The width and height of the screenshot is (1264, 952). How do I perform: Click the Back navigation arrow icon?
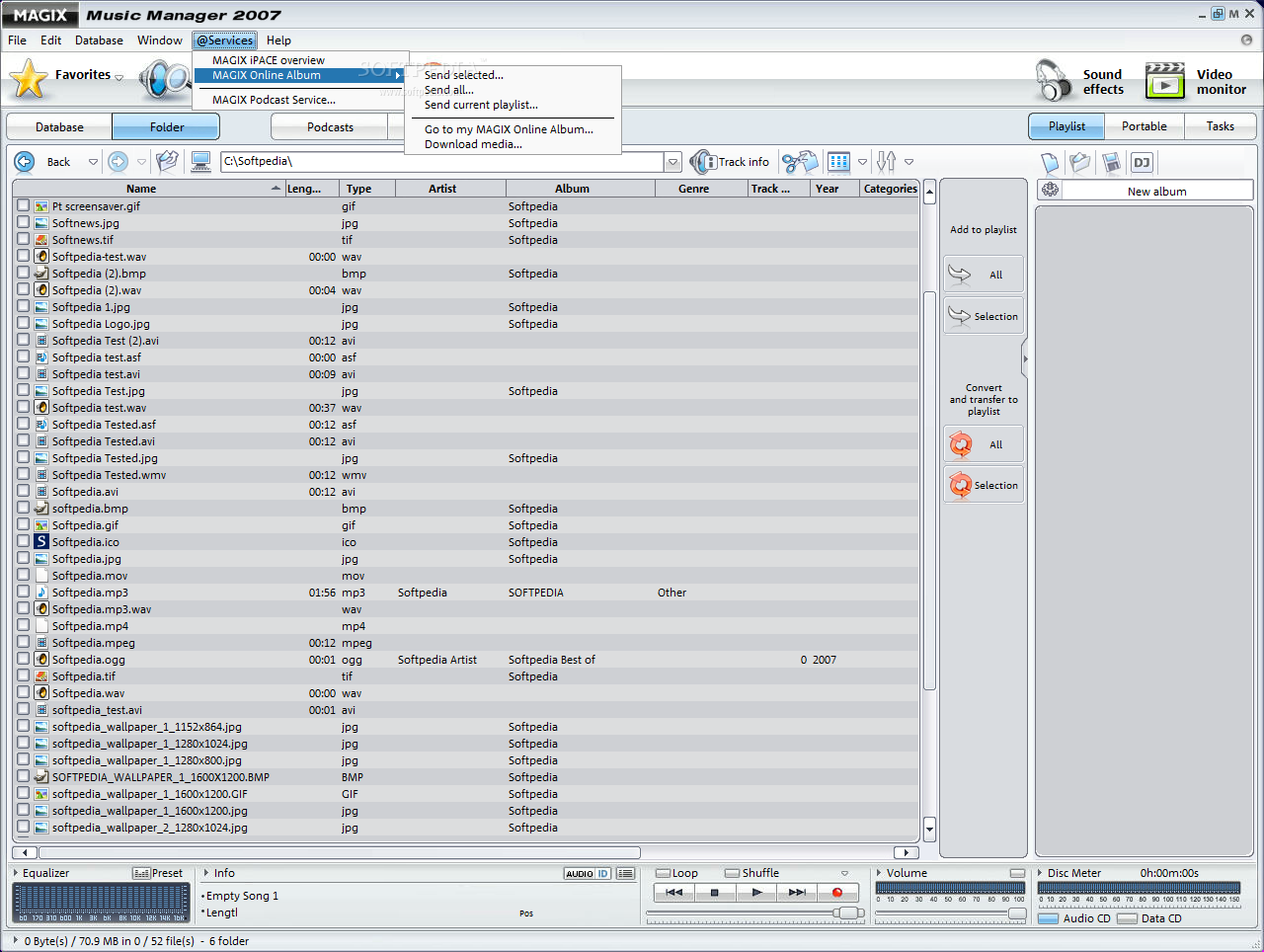[x=25, y=162]
